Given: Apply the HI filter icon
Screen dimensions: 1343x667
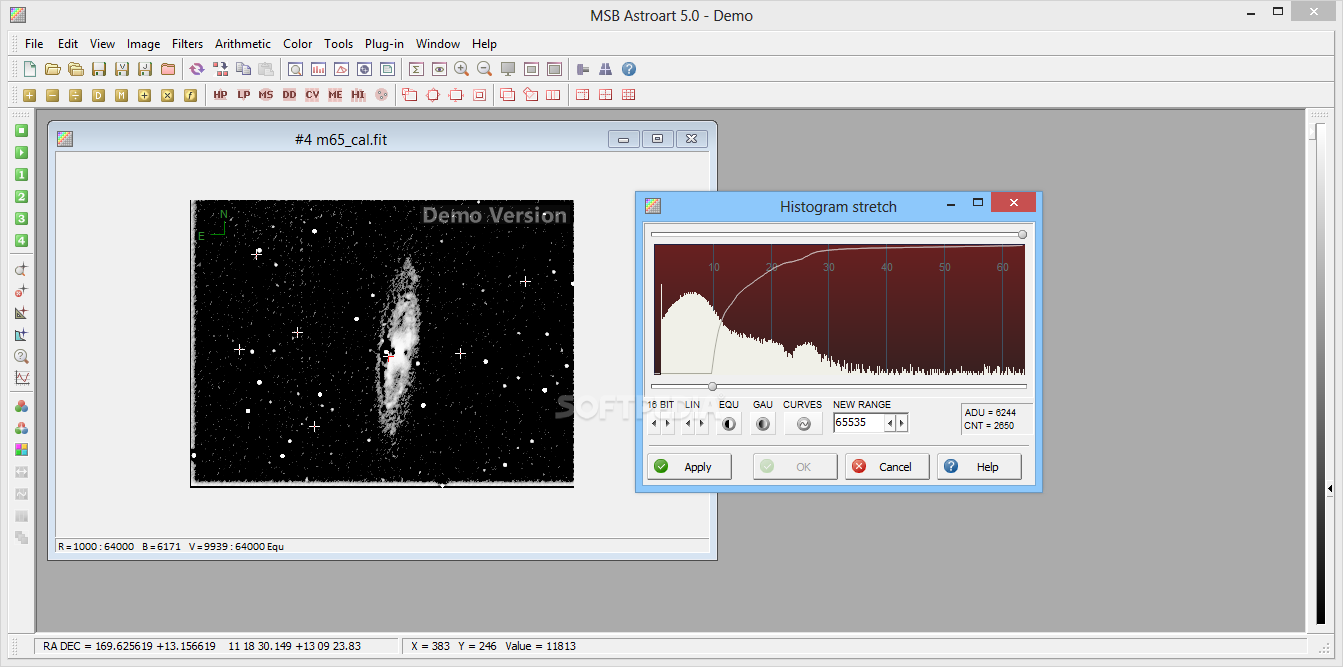Looking at the screenshot, I should (358, 95).
